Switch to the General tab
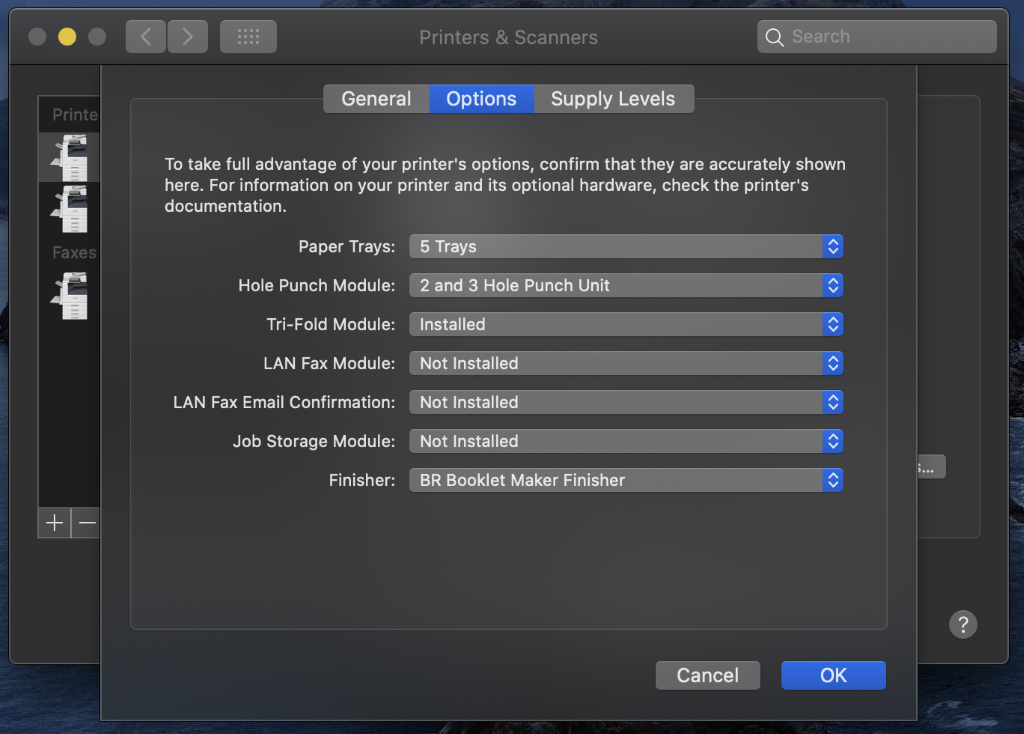The image size is (1024, 734). point(377,98)
